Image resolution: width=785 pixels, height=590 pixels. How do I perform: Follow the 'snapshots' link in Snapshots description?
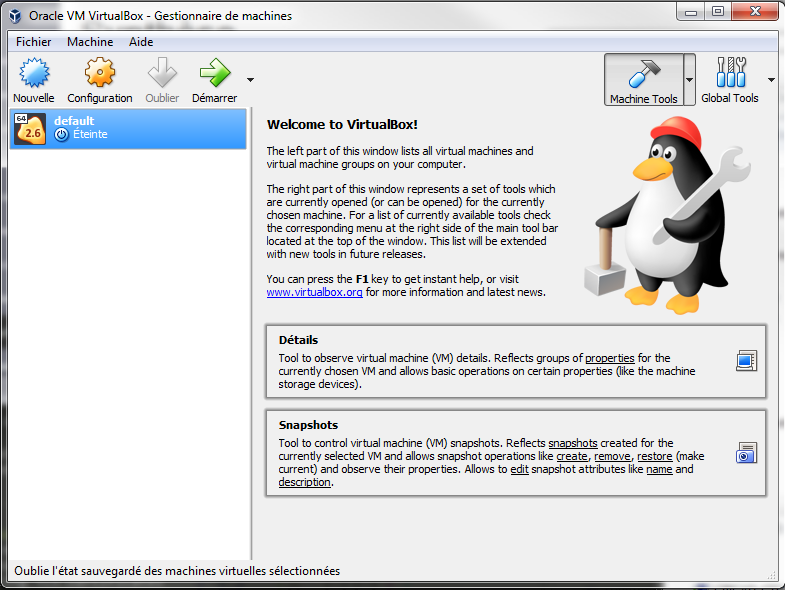(x=573, y=443)
